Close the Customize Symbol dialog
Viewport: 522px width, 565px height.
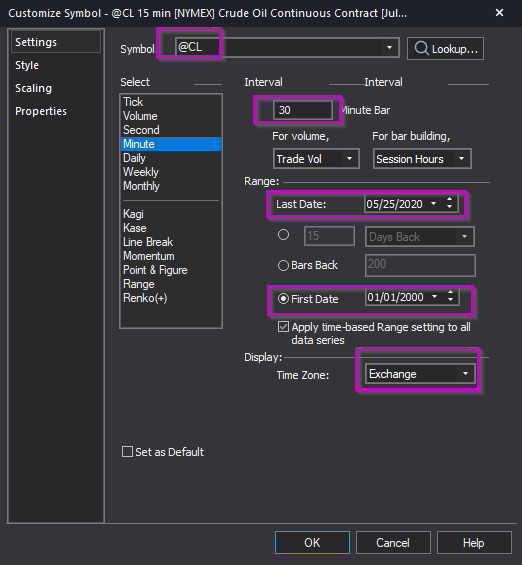pos(499,13)
